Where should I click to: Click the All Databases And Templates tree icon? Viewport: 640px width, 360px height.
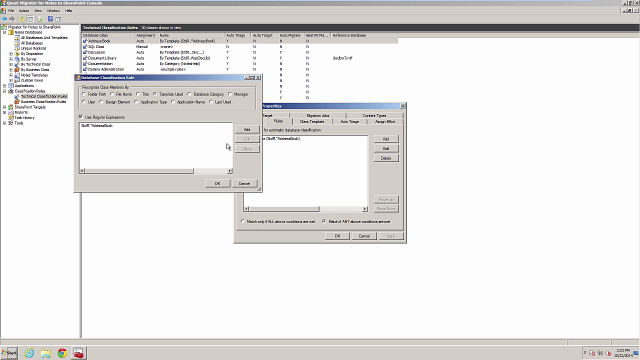point(17,38)
